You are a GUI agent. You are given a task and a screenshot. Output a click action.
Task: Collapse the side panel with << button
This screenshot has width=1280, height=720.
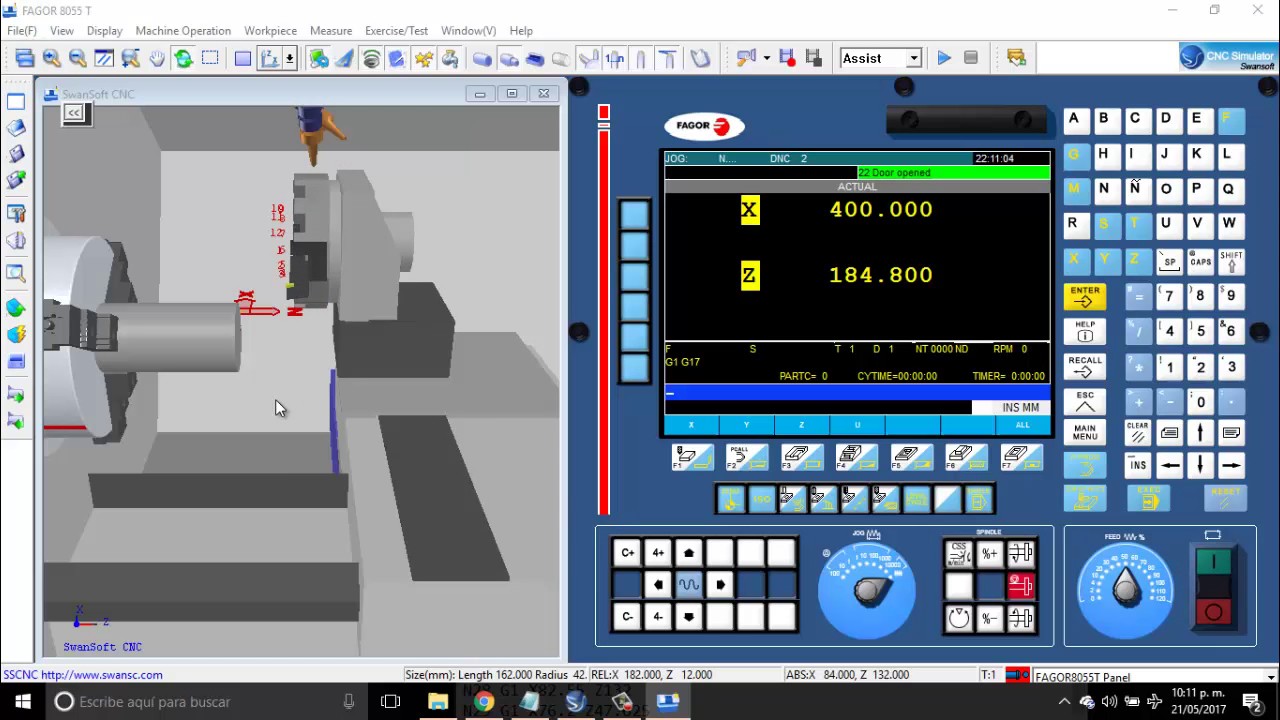pyautogui.click(x=74, y=113)
